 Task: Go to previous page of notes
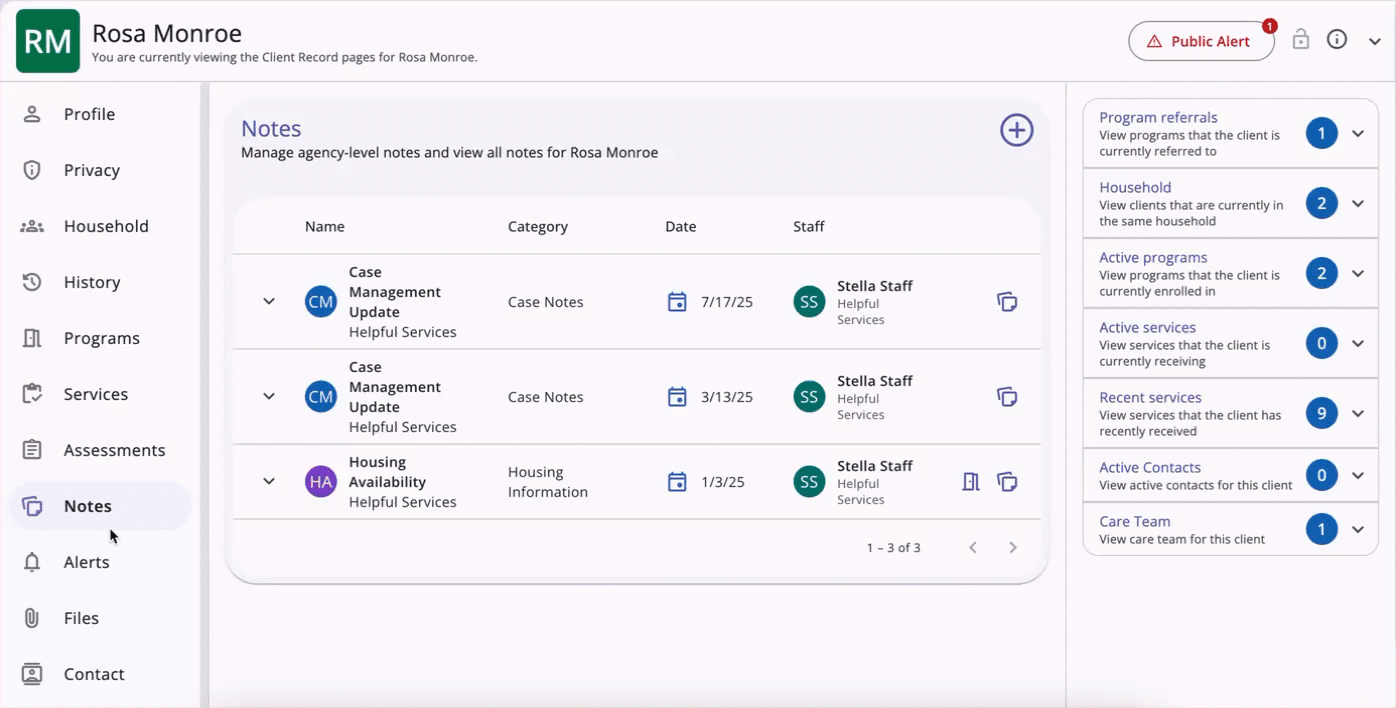coord(973,548)
